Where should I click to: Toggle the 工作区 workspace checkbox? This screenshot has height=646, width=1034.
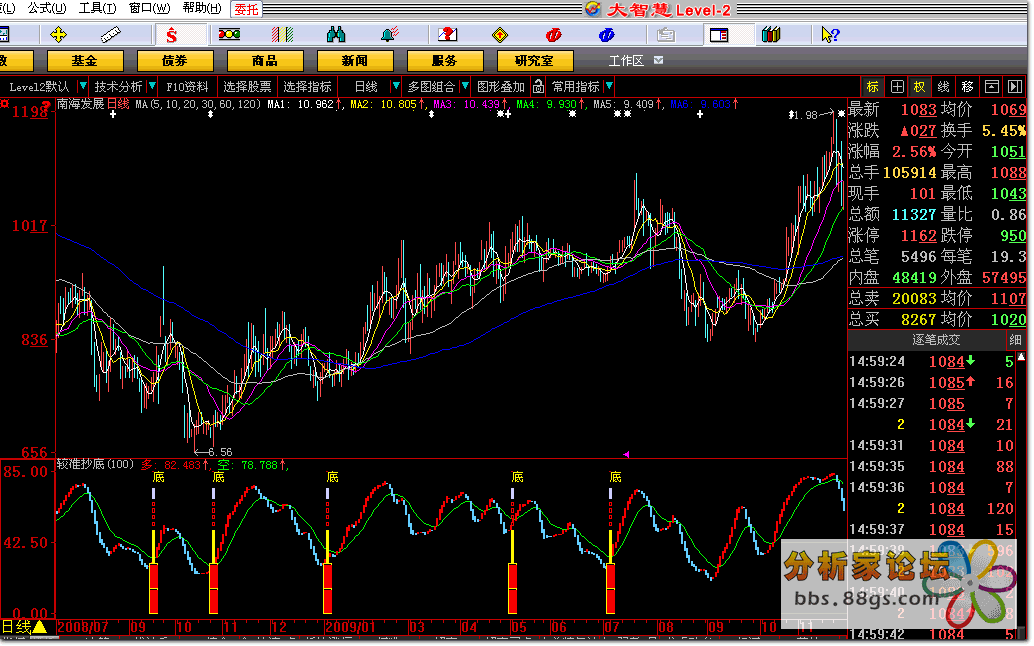658,61
